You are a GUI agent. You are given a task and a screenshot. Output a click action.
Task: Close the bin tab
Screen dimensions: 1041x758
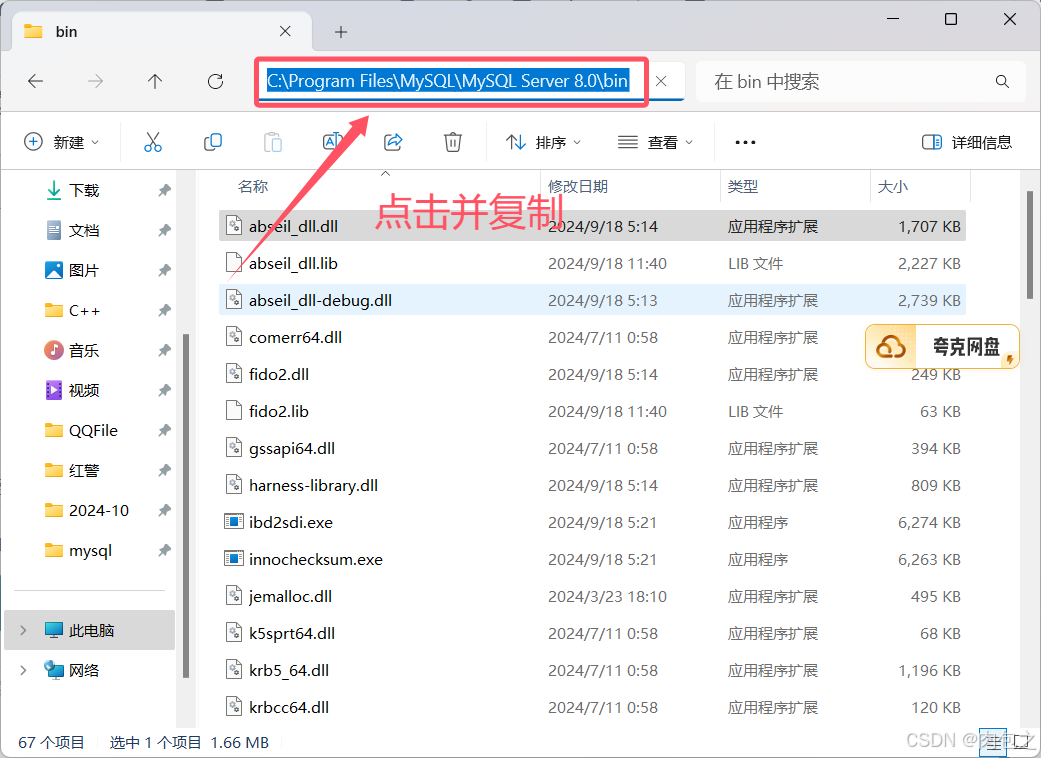[285, 31]
